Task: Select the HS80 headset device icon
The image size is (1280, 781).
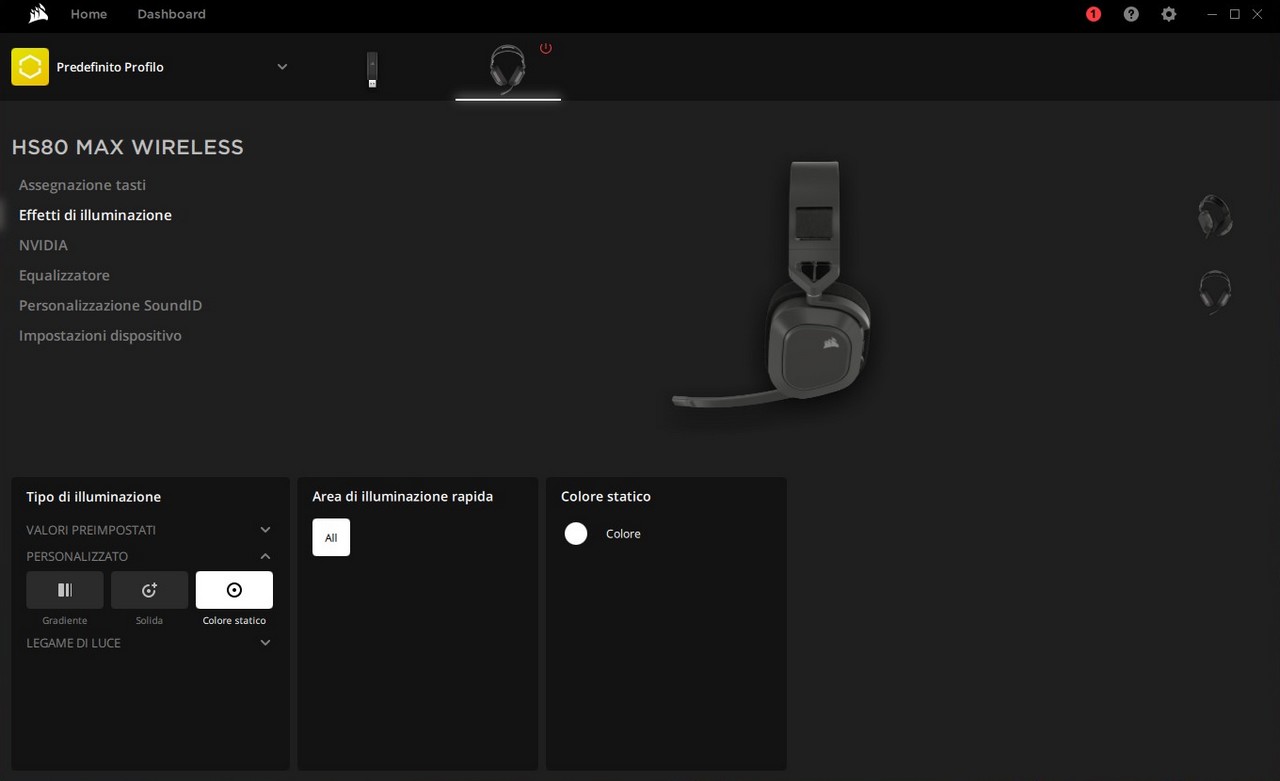Action: pyautogui.click(x=507, y=69)
